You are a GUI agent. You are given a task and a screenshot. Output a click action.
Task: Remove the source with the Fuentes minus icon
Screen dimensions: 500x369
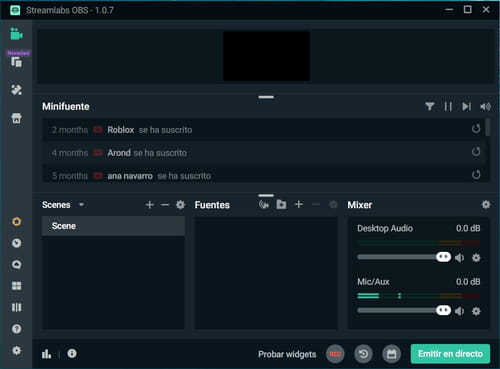(316, 204)
